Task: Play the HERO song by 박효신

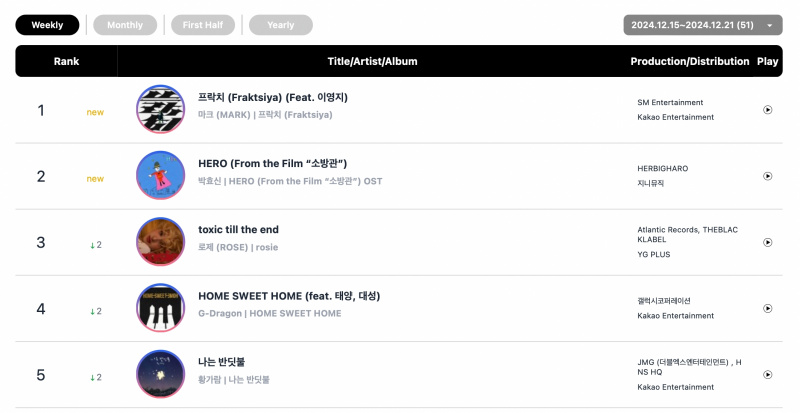Action: (x=767, y=176)
